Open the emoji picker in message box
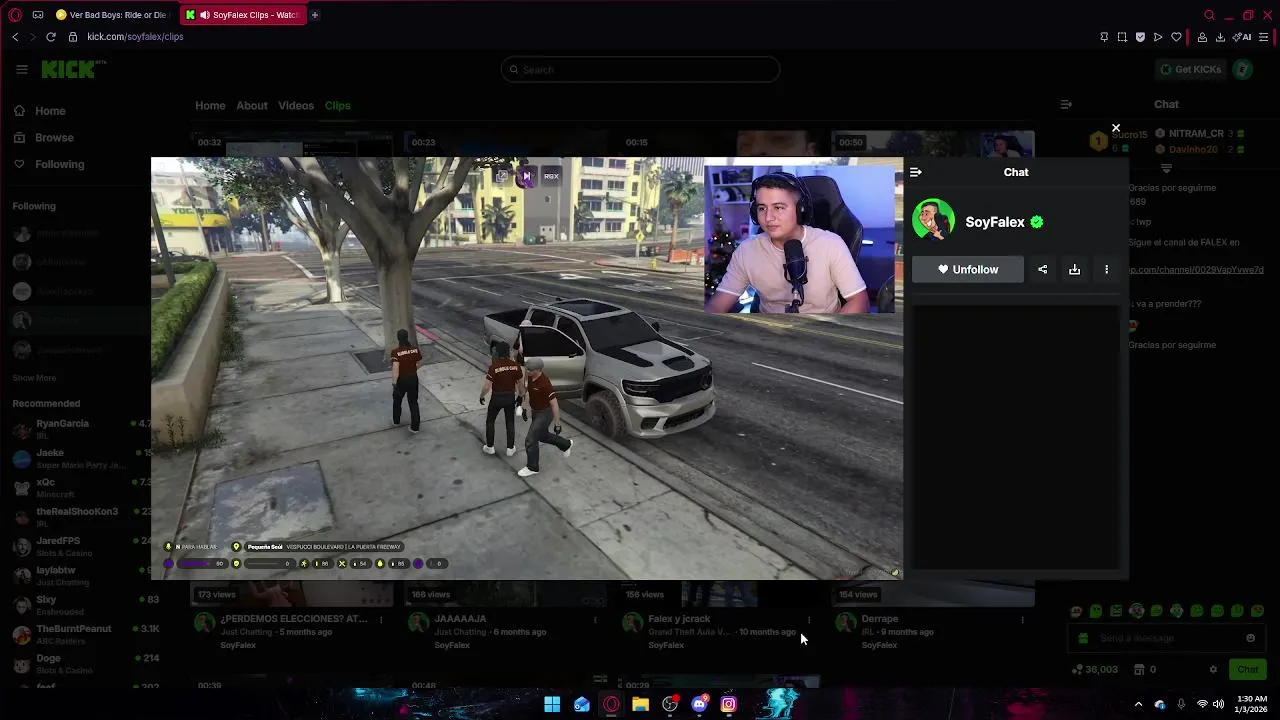The width and height of the screenshot is (1280, 720). coord(1250,638)
